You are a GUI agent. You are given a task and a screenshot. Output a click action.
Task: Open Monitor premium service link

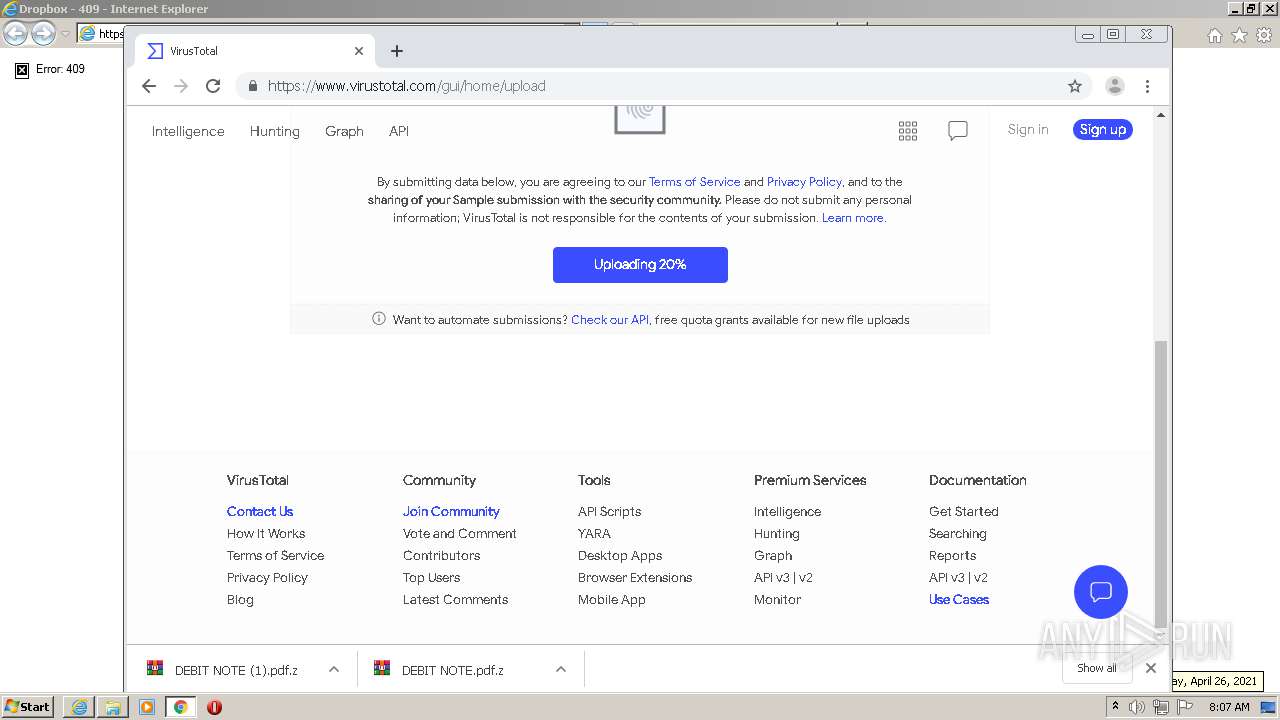click(778, 599)
